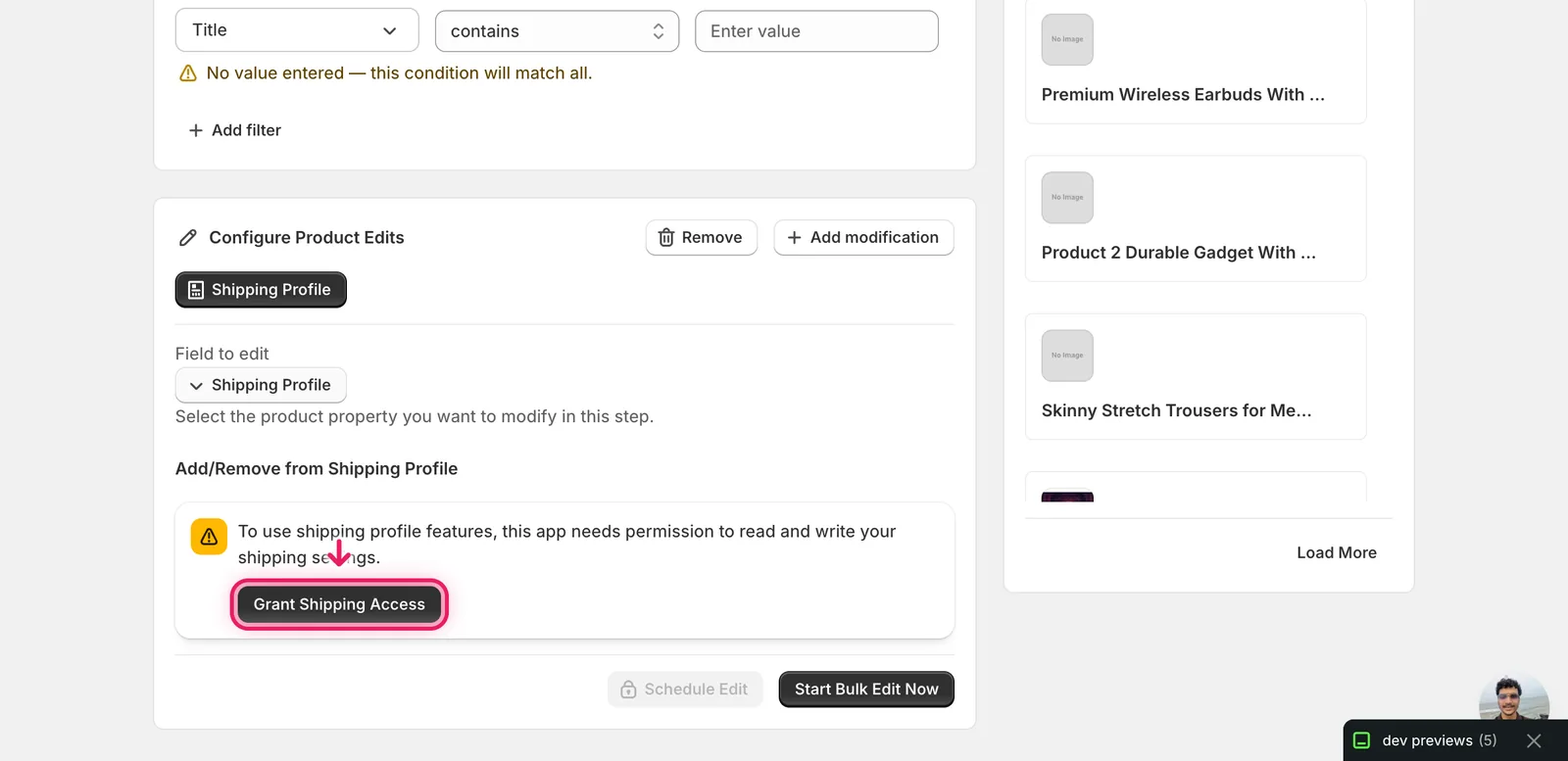The width and height of the screenshot is (1568, 761).
Task: Click Grant Shipping Access button
Action: click(339, 604)
